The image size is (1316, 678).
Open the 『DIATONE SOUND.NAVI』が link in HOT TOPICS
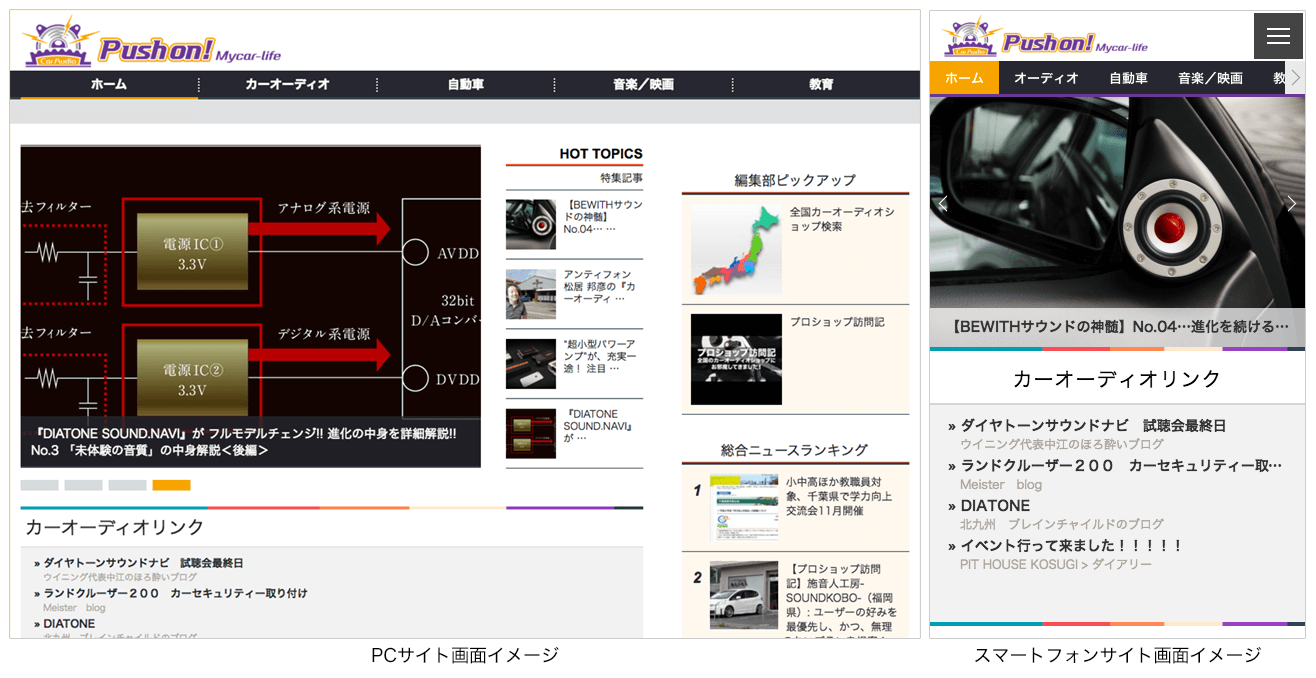(x=599, y=425)
